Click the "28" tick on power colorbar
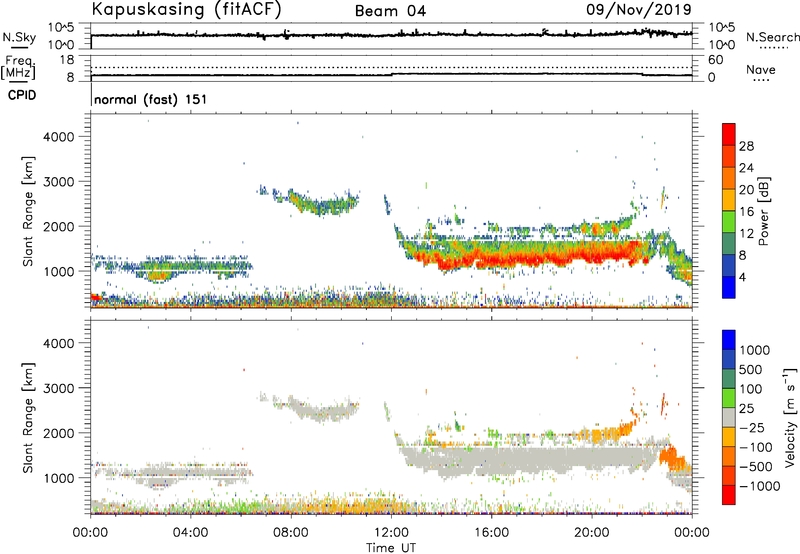 (746, 146)
